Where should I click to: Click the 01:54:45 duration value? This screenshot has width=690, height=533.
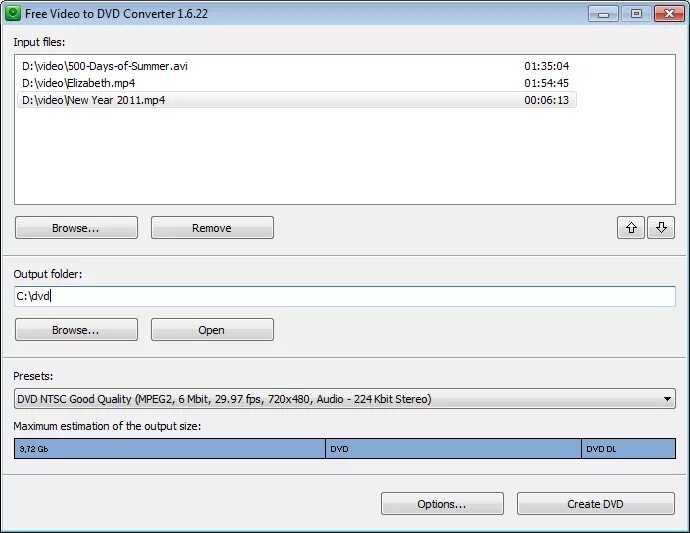[x=546, y=83]
